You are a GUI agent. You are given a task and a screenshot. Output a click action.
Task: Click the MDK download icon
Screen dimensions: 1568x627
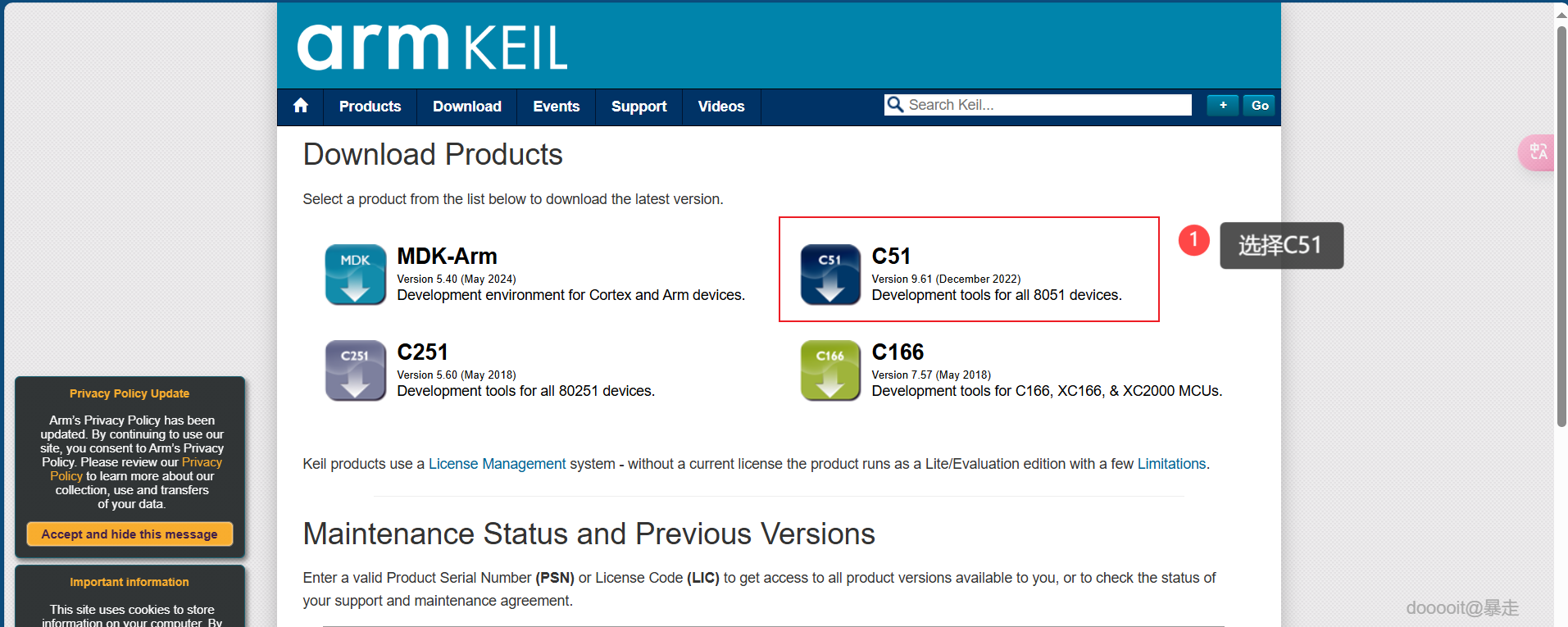[355, 275]
